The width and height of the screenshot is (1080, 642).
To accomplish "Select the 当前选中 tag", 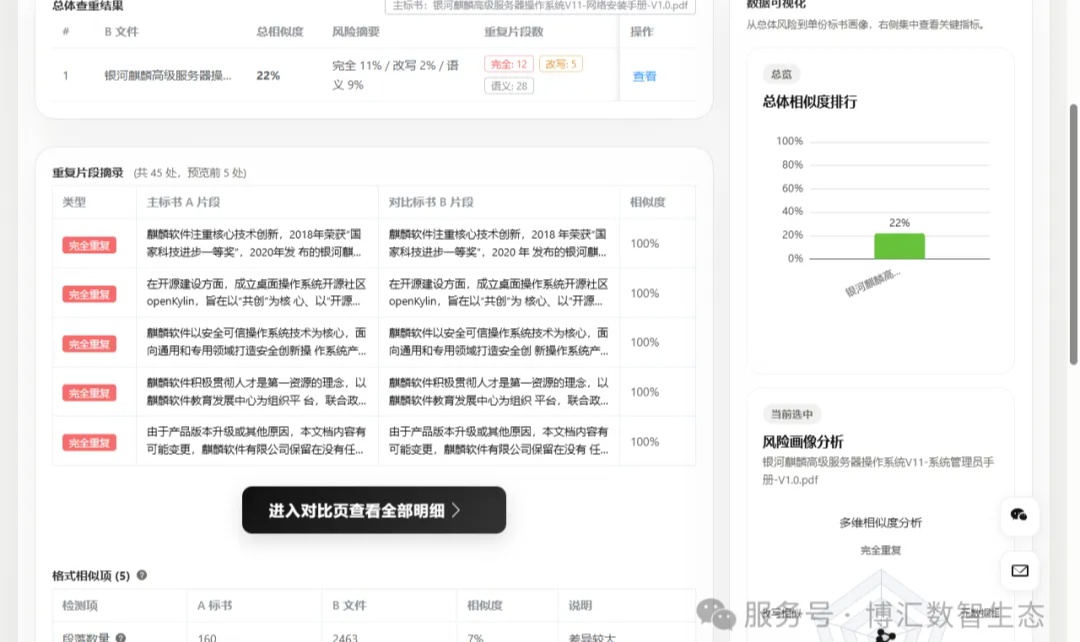I will [x=791, y=414].
